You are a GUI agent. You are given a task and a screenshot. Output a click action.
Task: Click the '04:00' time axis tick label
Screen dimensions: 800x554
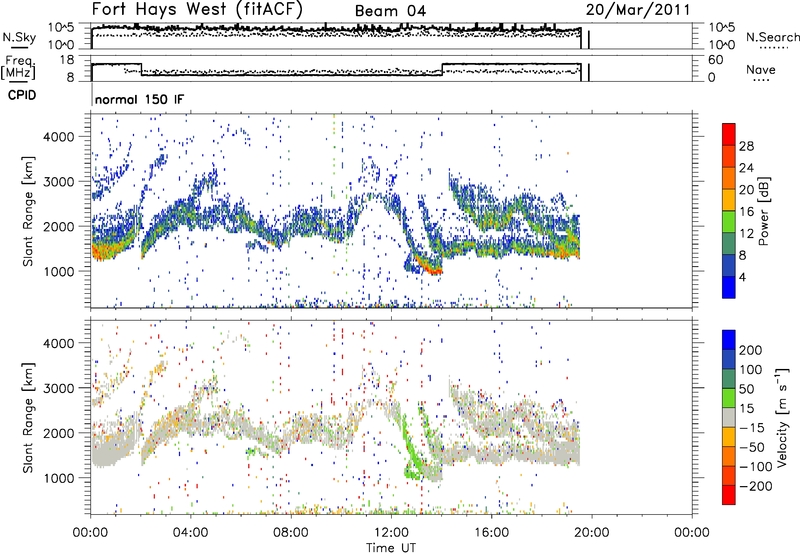point(190,533)
